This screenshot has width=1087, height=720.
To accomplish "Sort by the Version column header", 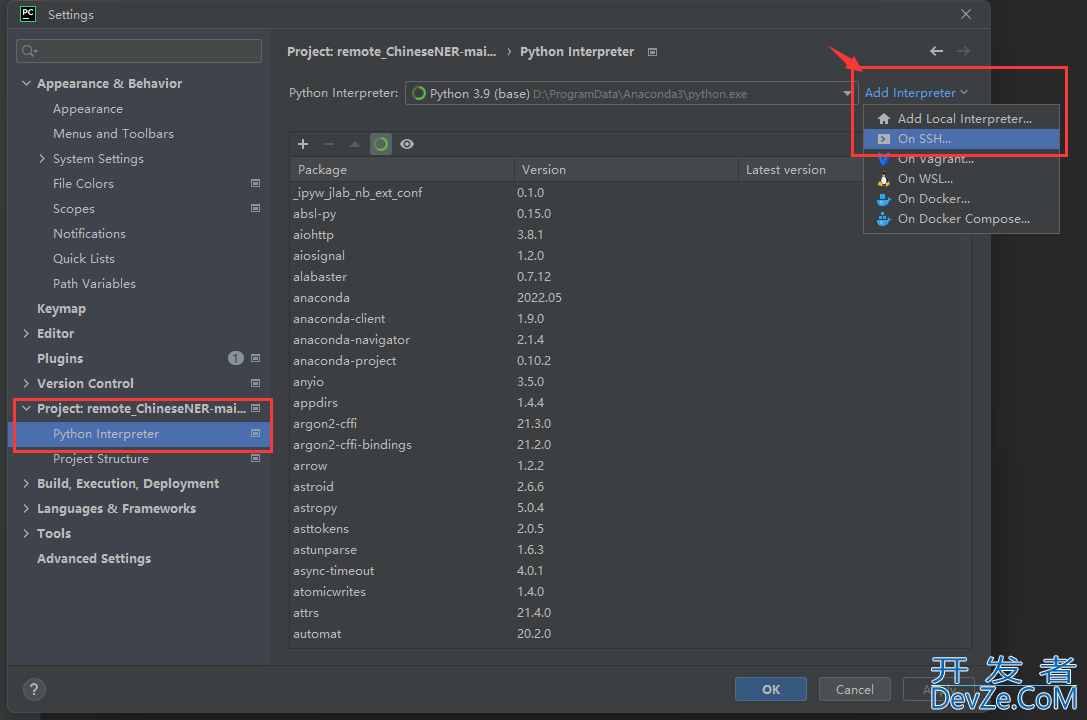I will [x=626, y=170].
